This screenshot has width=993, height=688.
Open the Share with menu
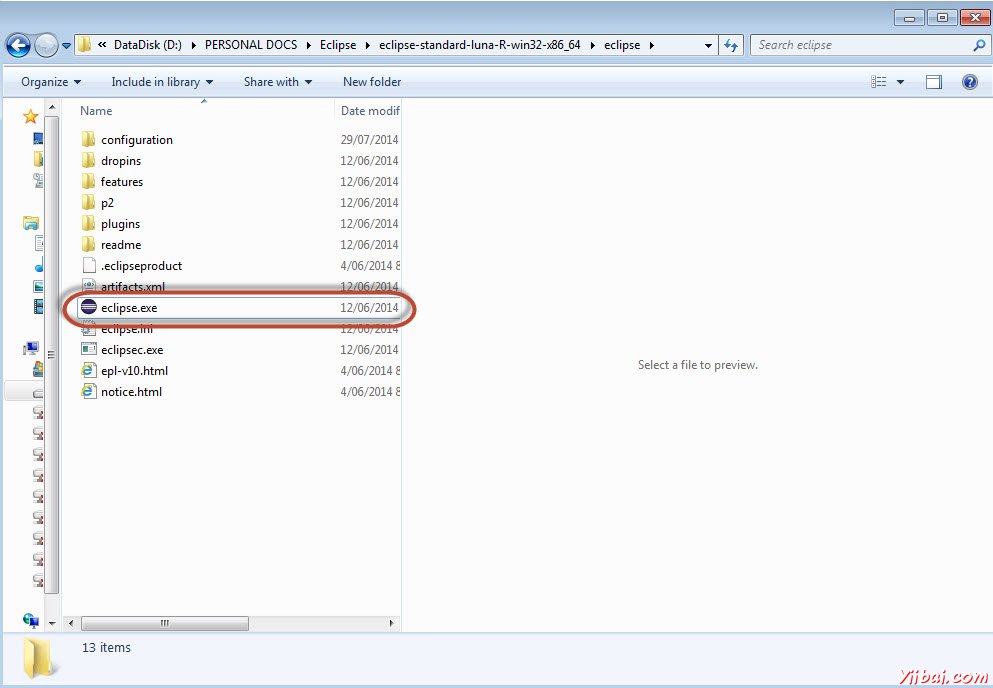click(277, 81)
